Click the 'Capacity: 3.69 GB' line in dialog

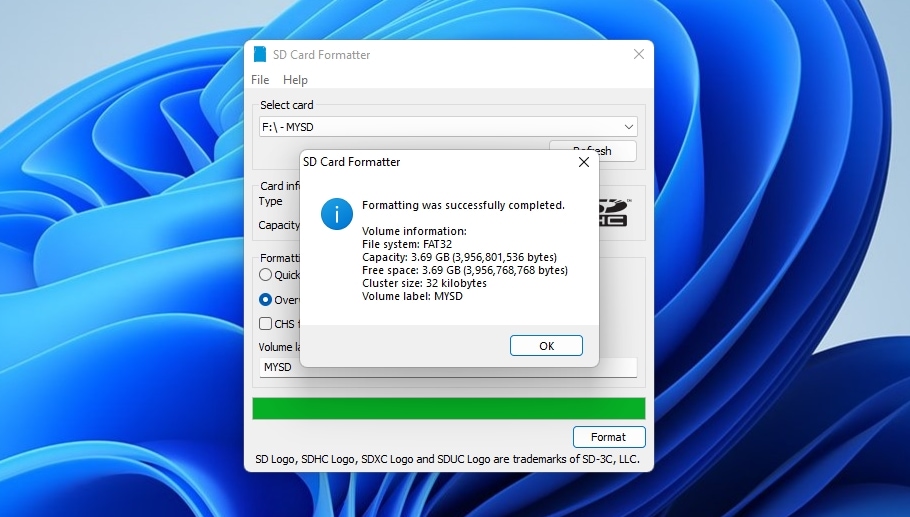pos(459,257)
